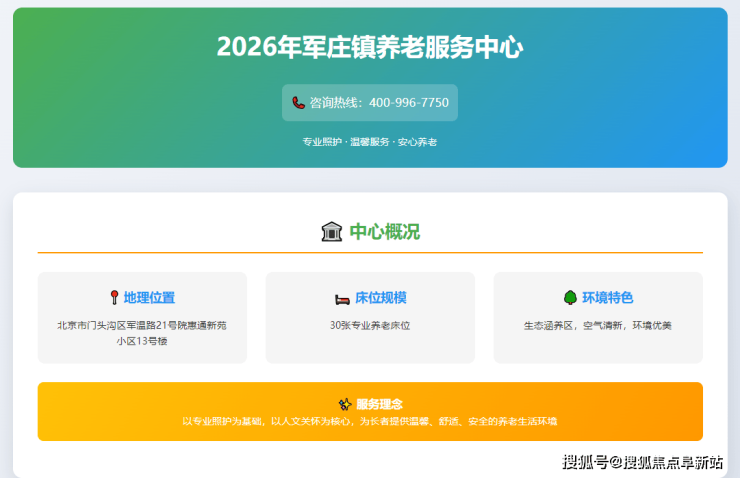Click the icon left of 服务理念
Viewport: 740px width, 478px height.
(345, 404)
